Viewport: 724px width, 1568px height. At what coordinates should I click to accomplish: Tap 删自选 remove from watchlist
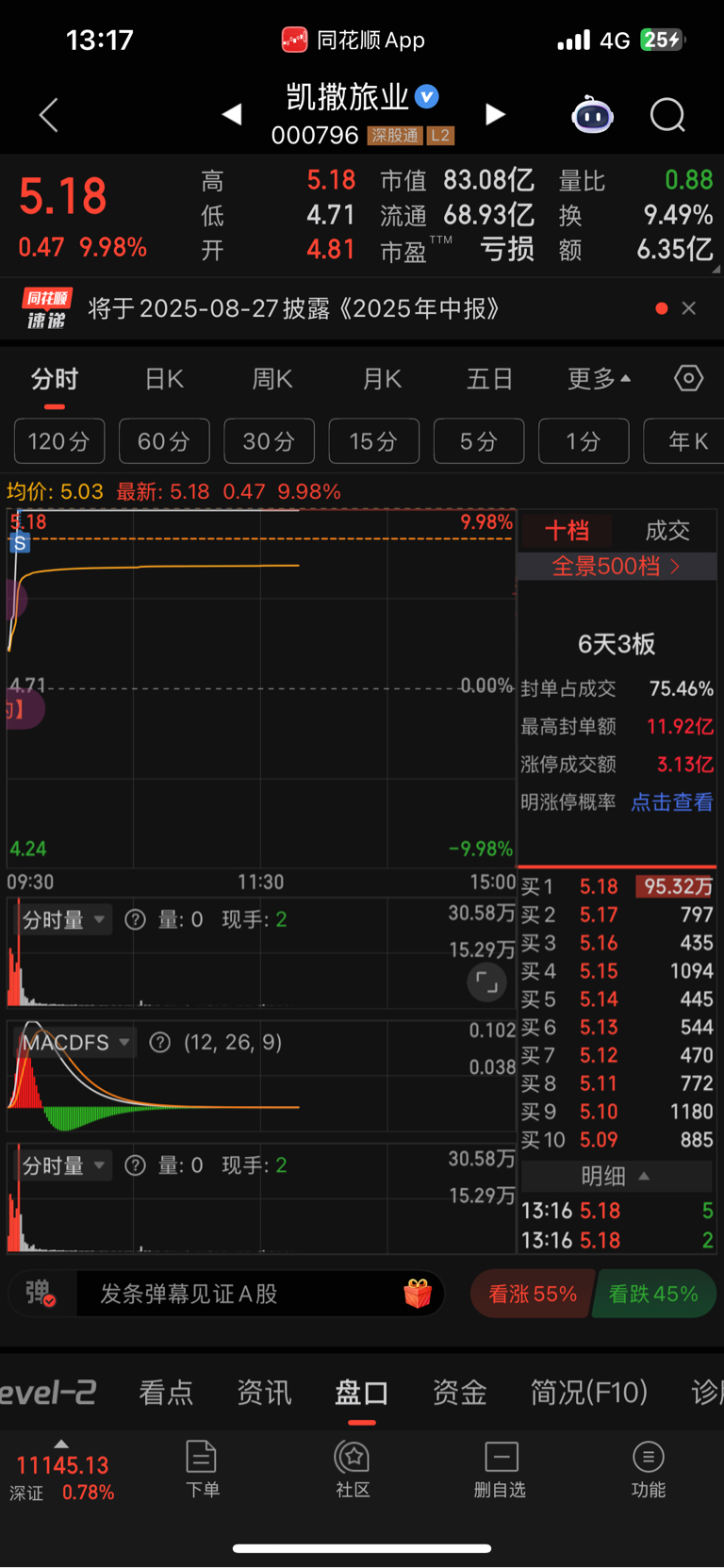point(501,1469)
